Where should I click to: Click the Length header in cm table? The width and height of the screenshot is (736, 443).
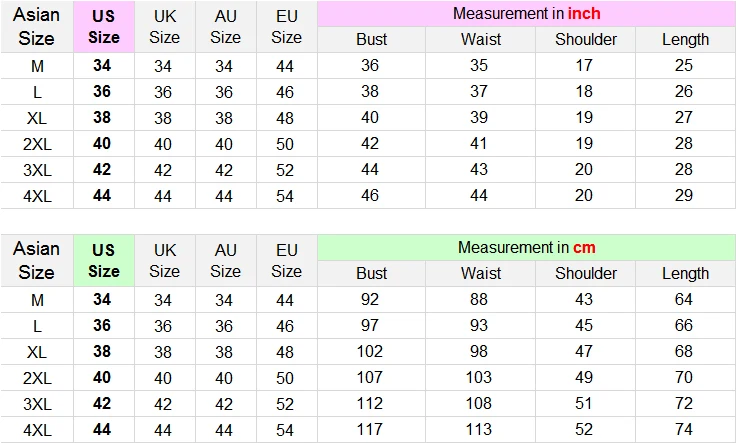pos(685,273)
